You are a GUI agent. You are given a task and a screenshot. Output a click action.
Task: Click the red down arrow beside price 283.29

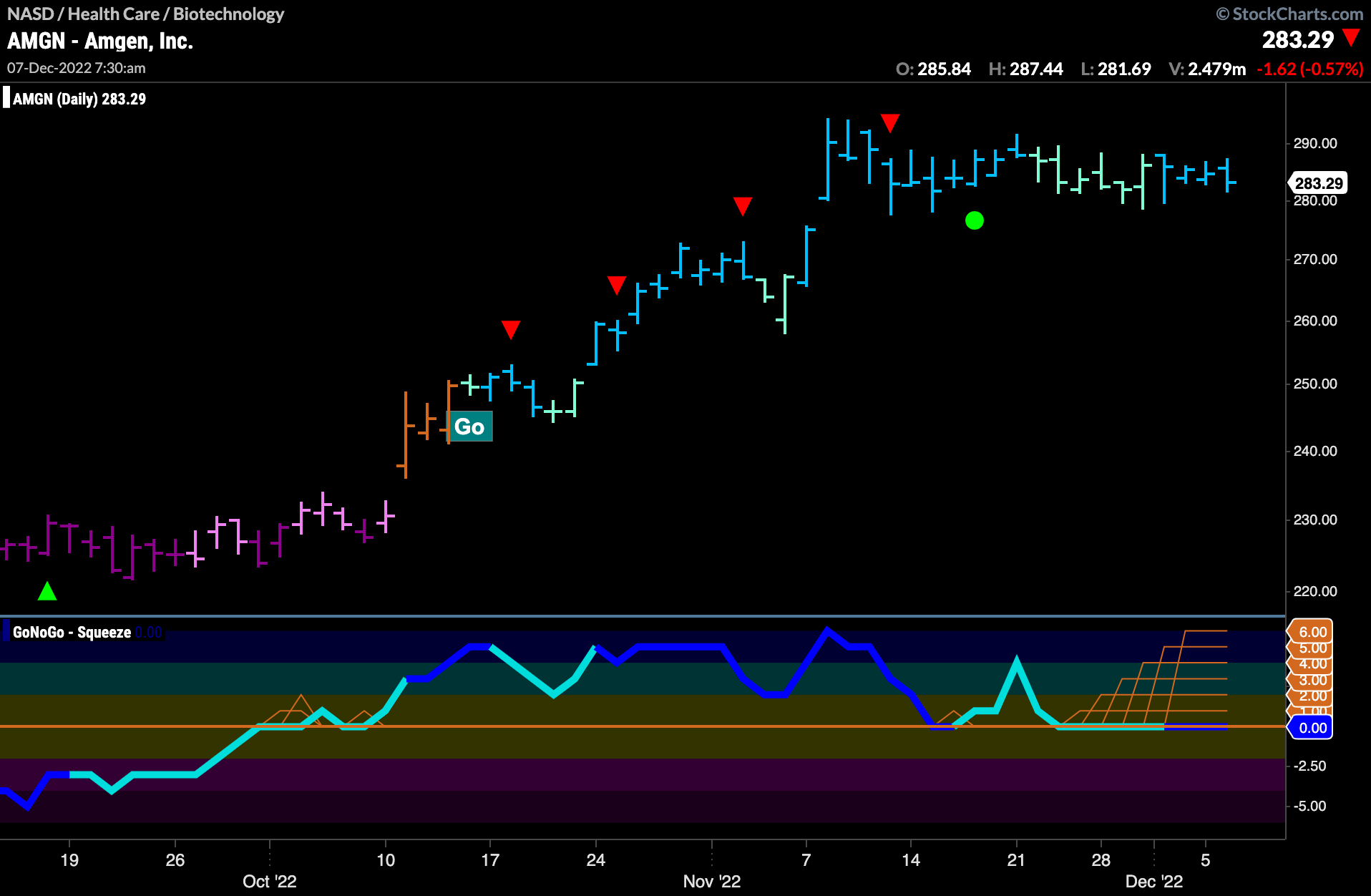coord(1351,38)
